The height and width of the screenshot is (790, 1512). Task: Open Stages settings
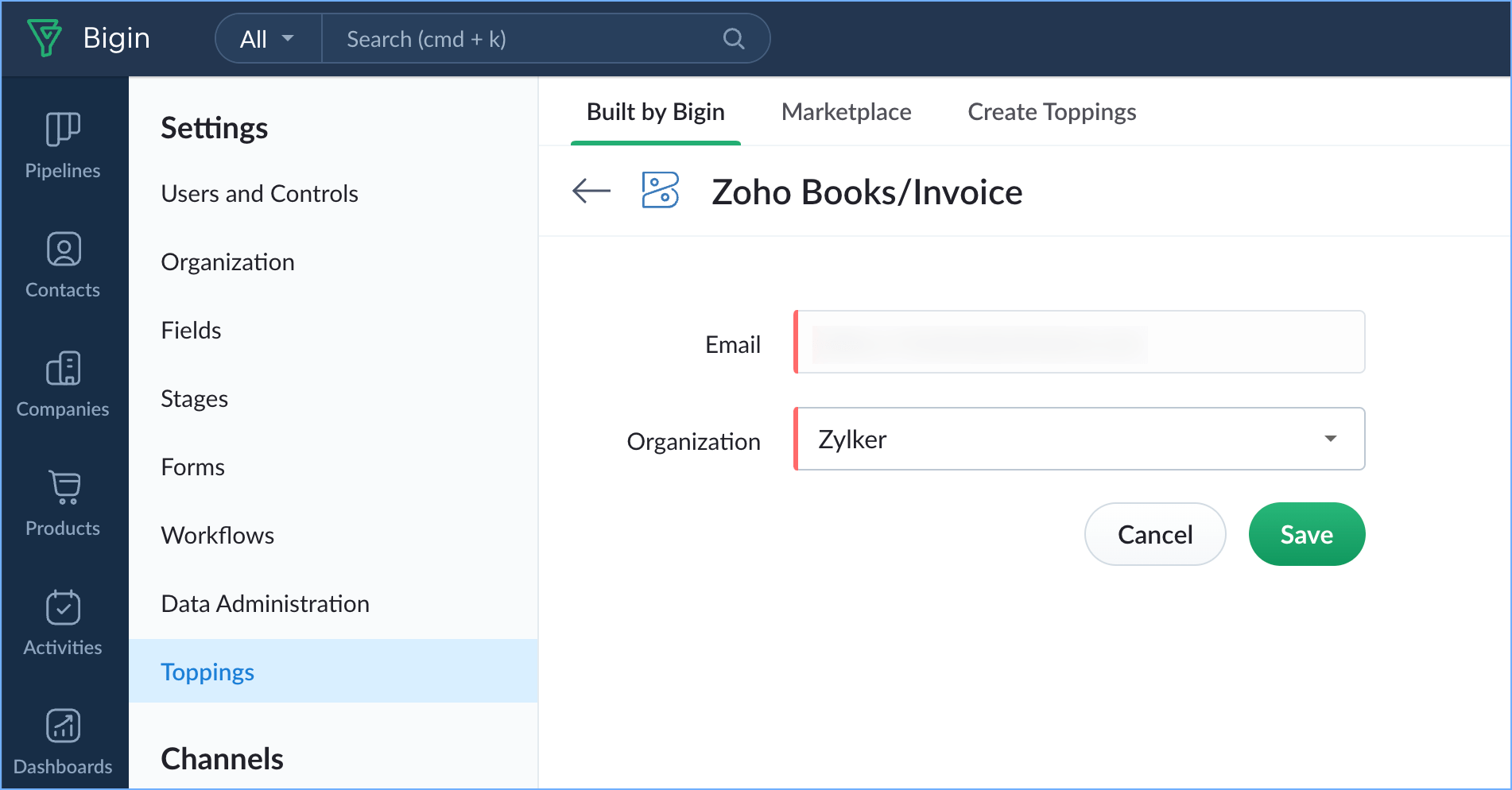(194, 399)
